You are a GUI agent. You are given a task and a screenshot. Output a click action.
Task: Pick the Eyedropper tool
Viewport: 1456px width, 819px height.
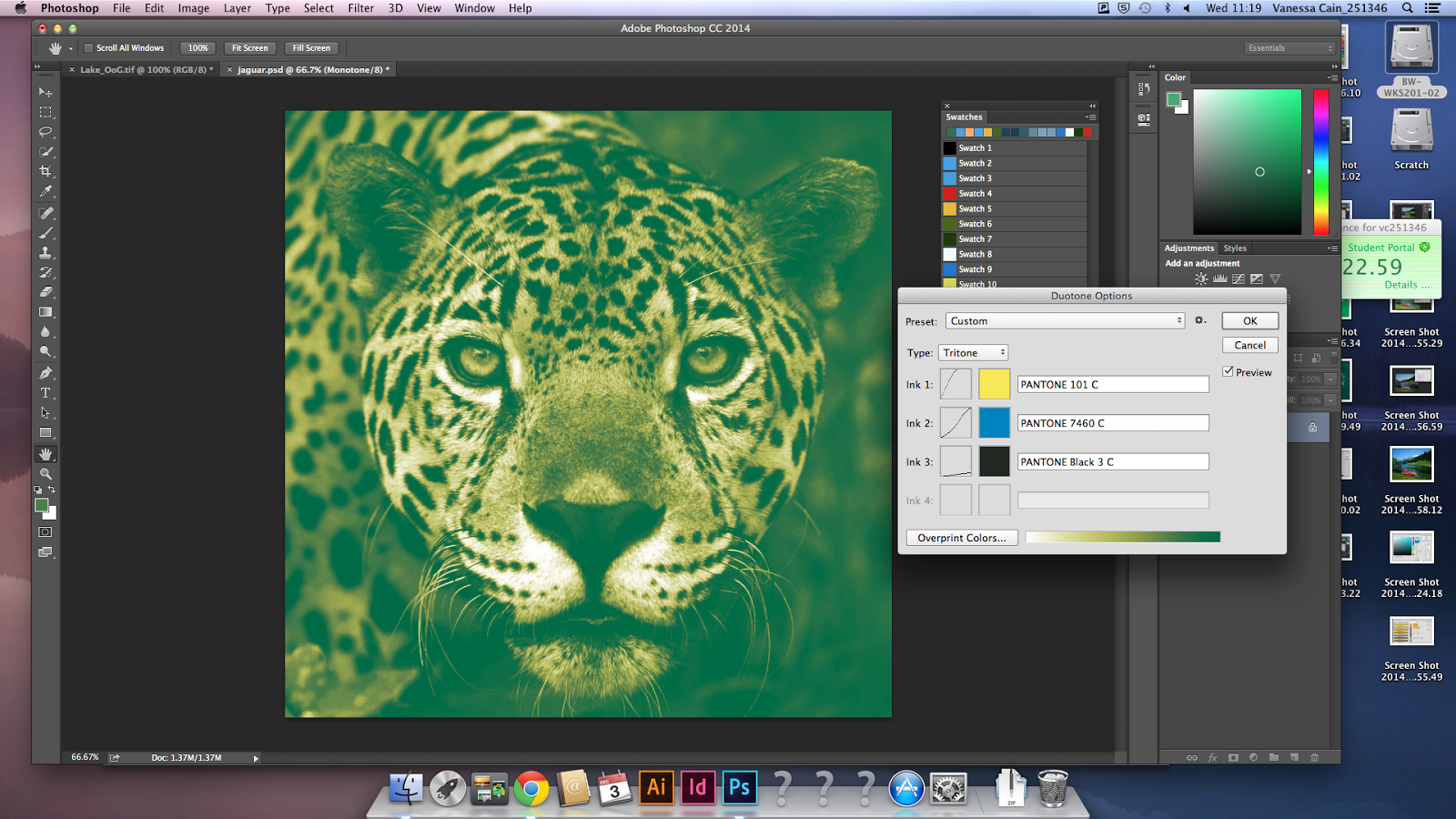[x=45, y=192]
